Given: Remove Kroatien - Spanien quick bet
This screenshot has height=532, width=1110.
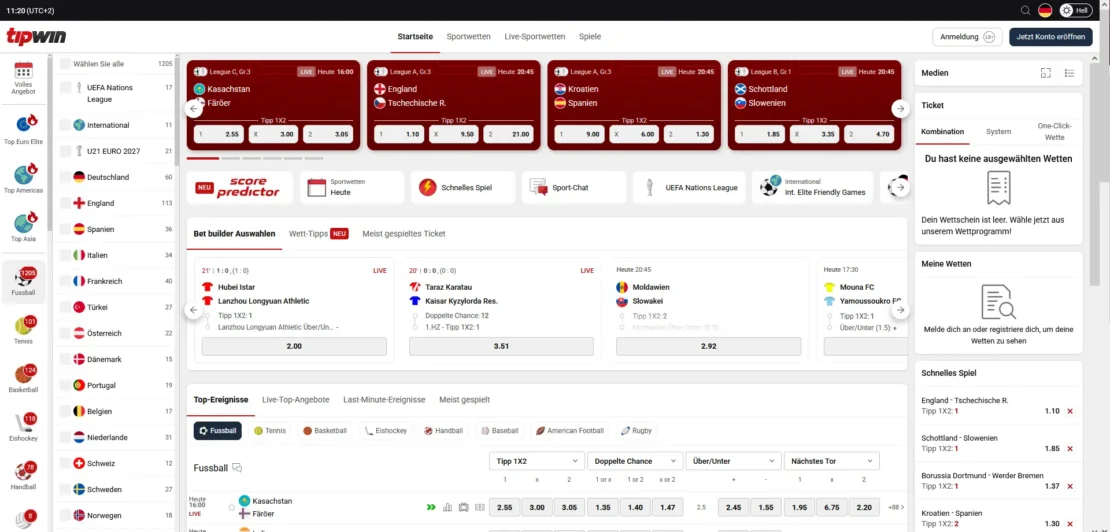Looking at the screenshot, I should (1070, 524).
